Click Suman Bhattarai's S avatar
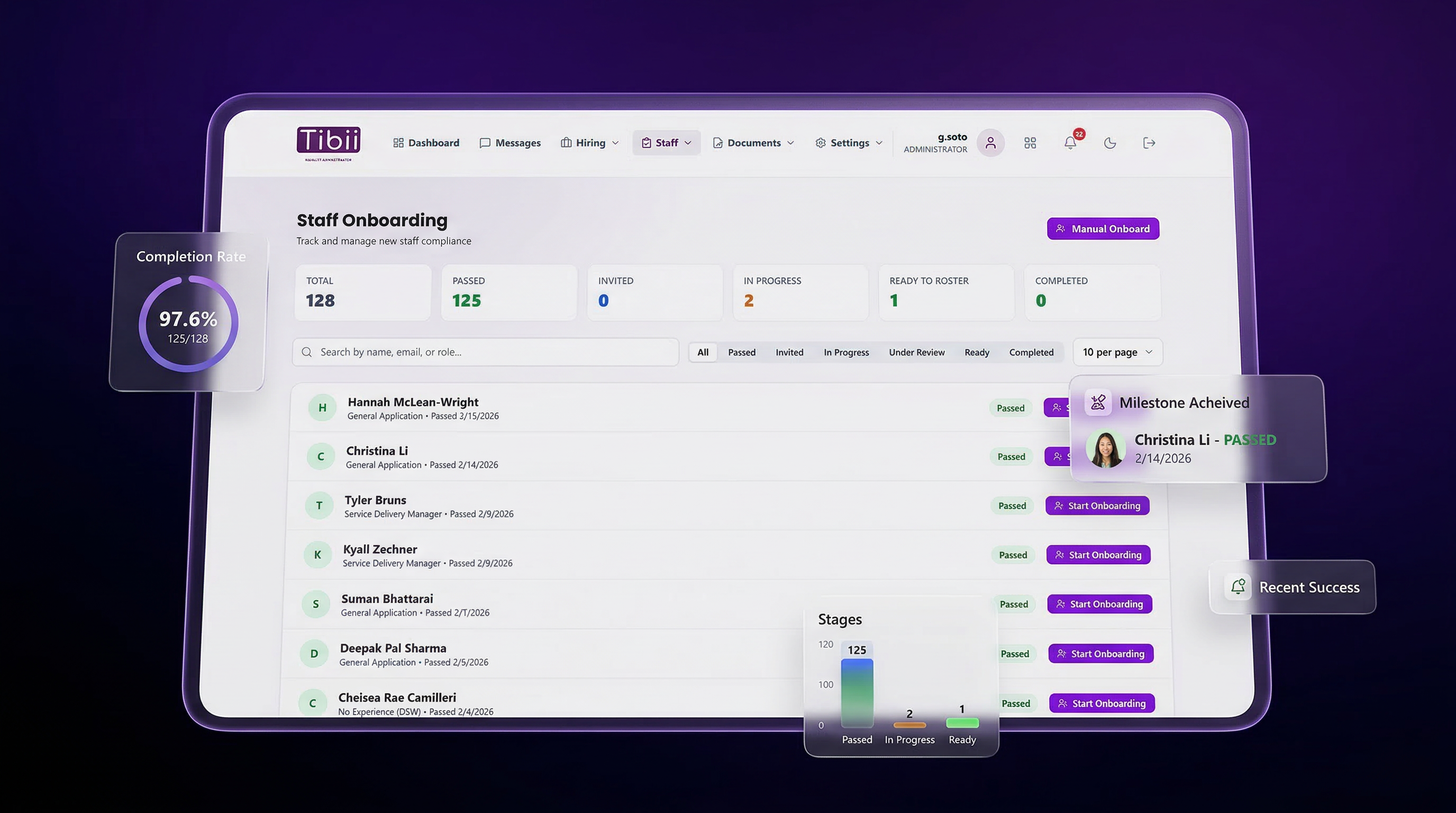 point(316,604)
